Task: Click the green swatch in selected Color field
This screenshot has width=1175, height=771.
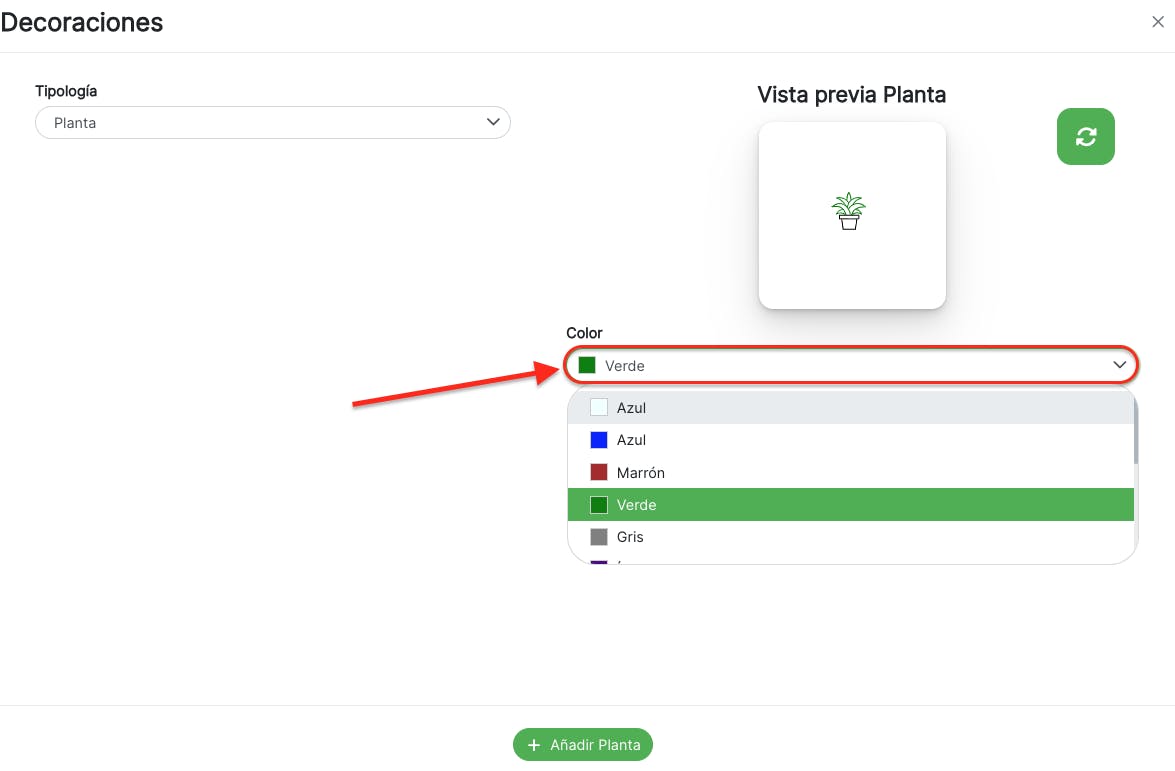Action: (x=587, y=366)
